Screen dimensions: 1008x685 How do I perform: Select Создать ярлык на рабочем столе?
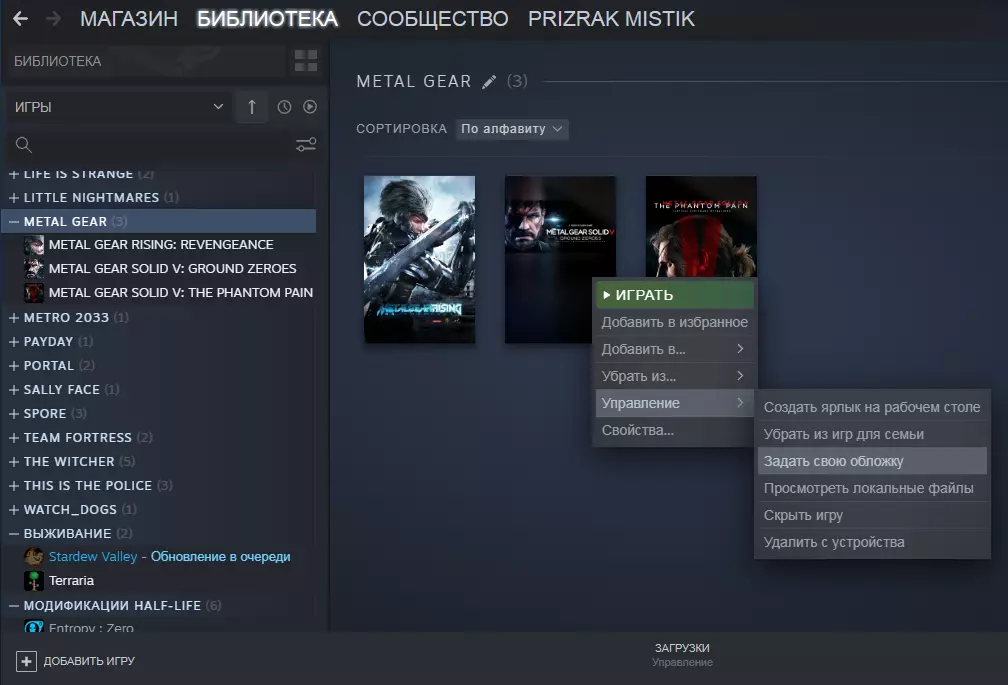coord(872,407)
